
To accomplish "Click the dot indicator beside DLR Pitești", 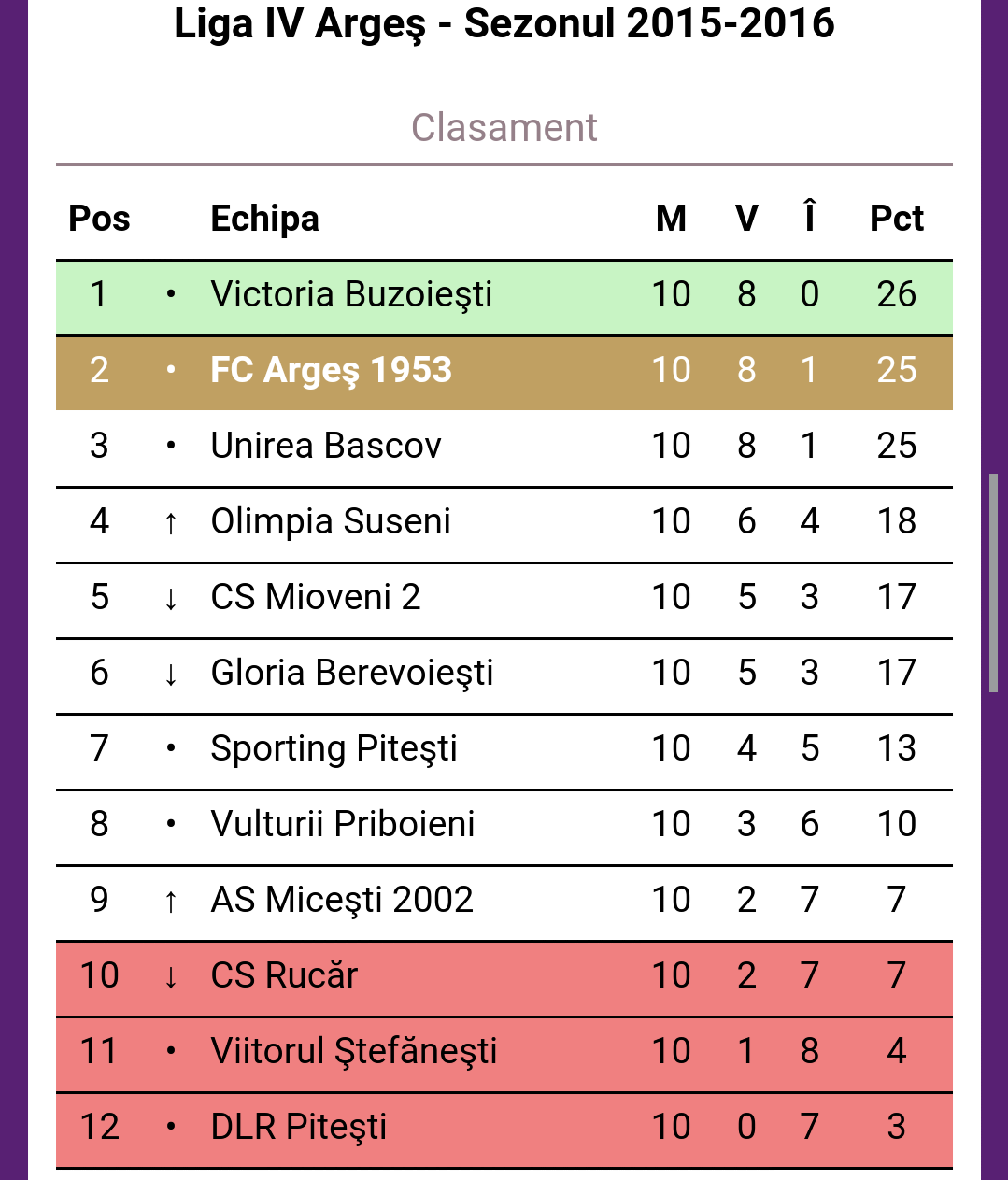I will (x=170, y=1127).
